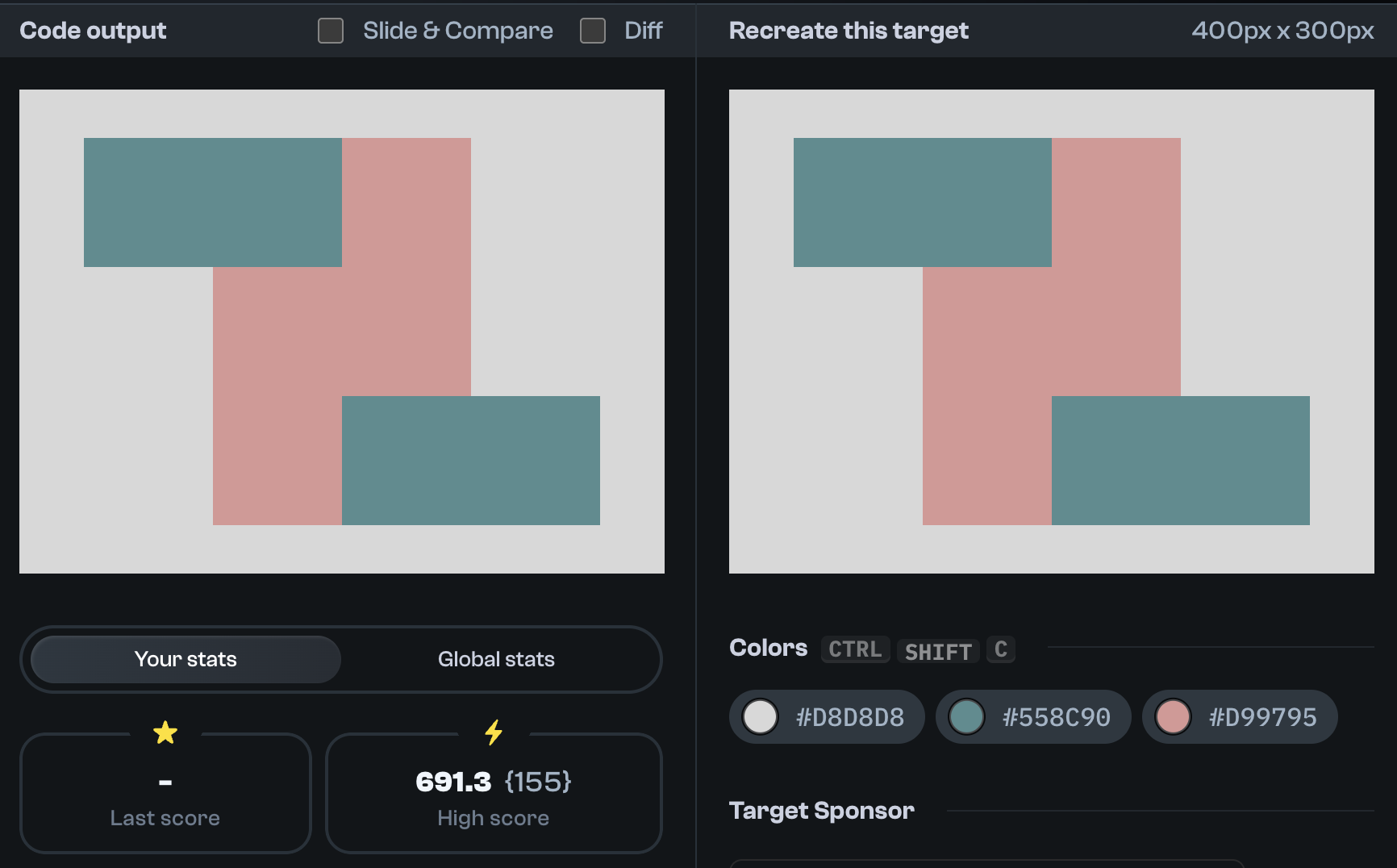Click the CTRL key badge next to Colors
The width and height of the screenshot is (1397, 868).
click(x=854, y=649)
